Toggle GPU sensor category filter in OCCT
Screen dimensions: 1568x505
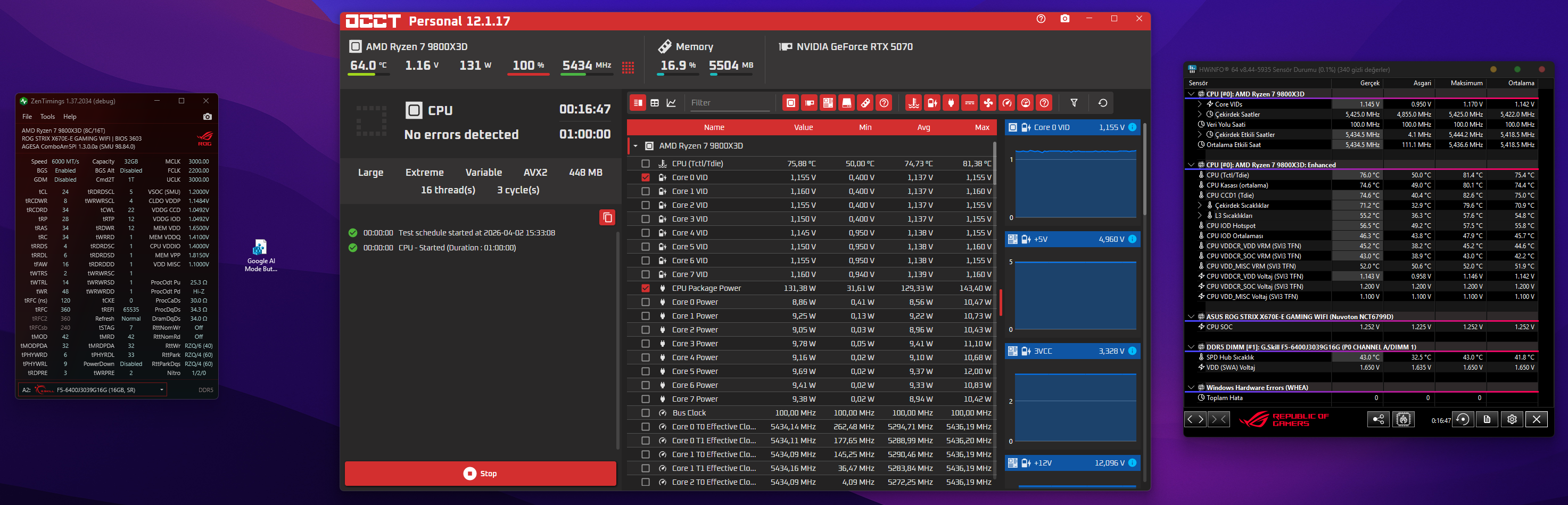[x=810, y=103]
